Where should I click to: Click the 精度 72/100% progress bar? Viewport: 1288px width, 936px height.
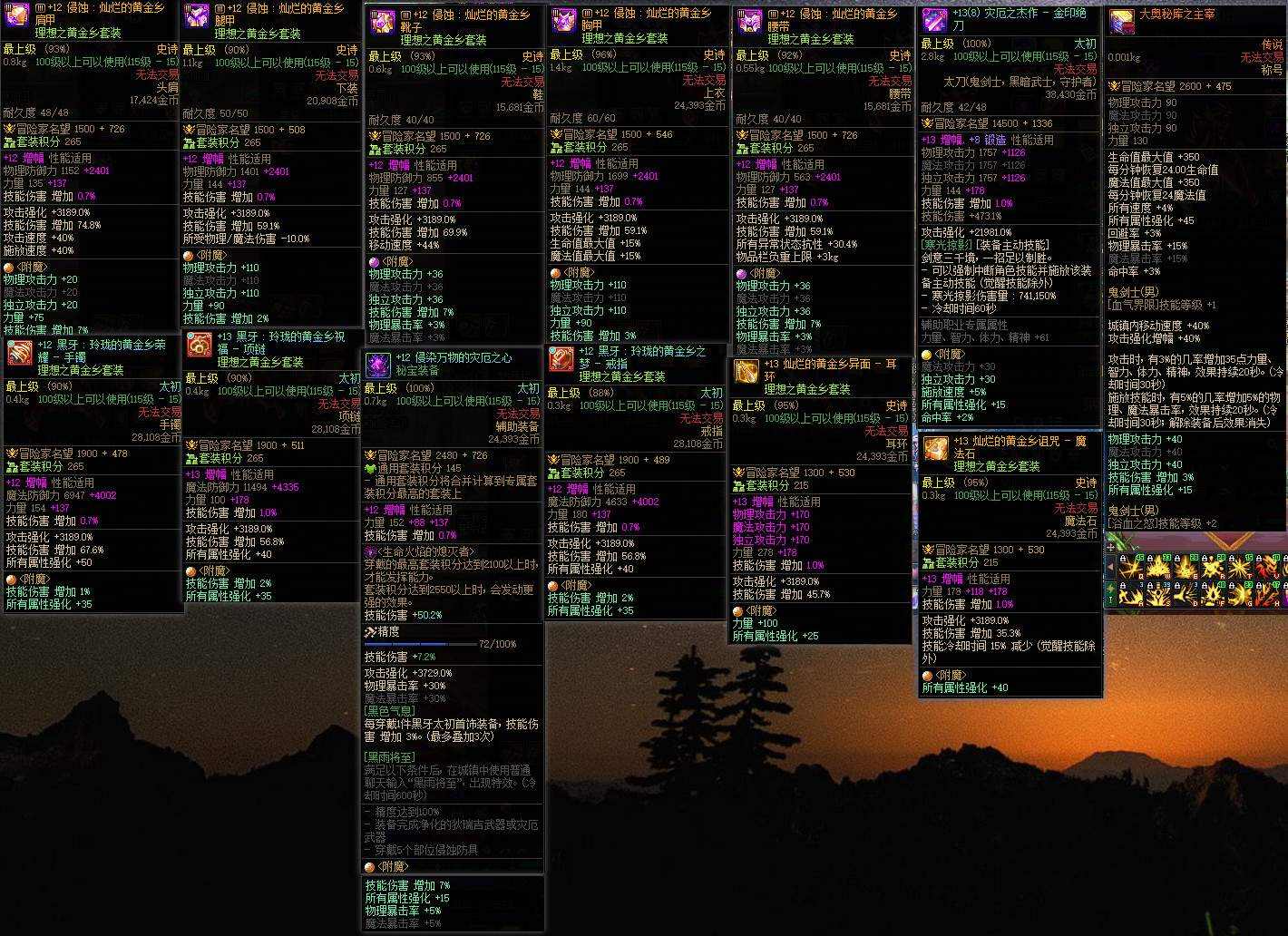[x=421, y=645]
